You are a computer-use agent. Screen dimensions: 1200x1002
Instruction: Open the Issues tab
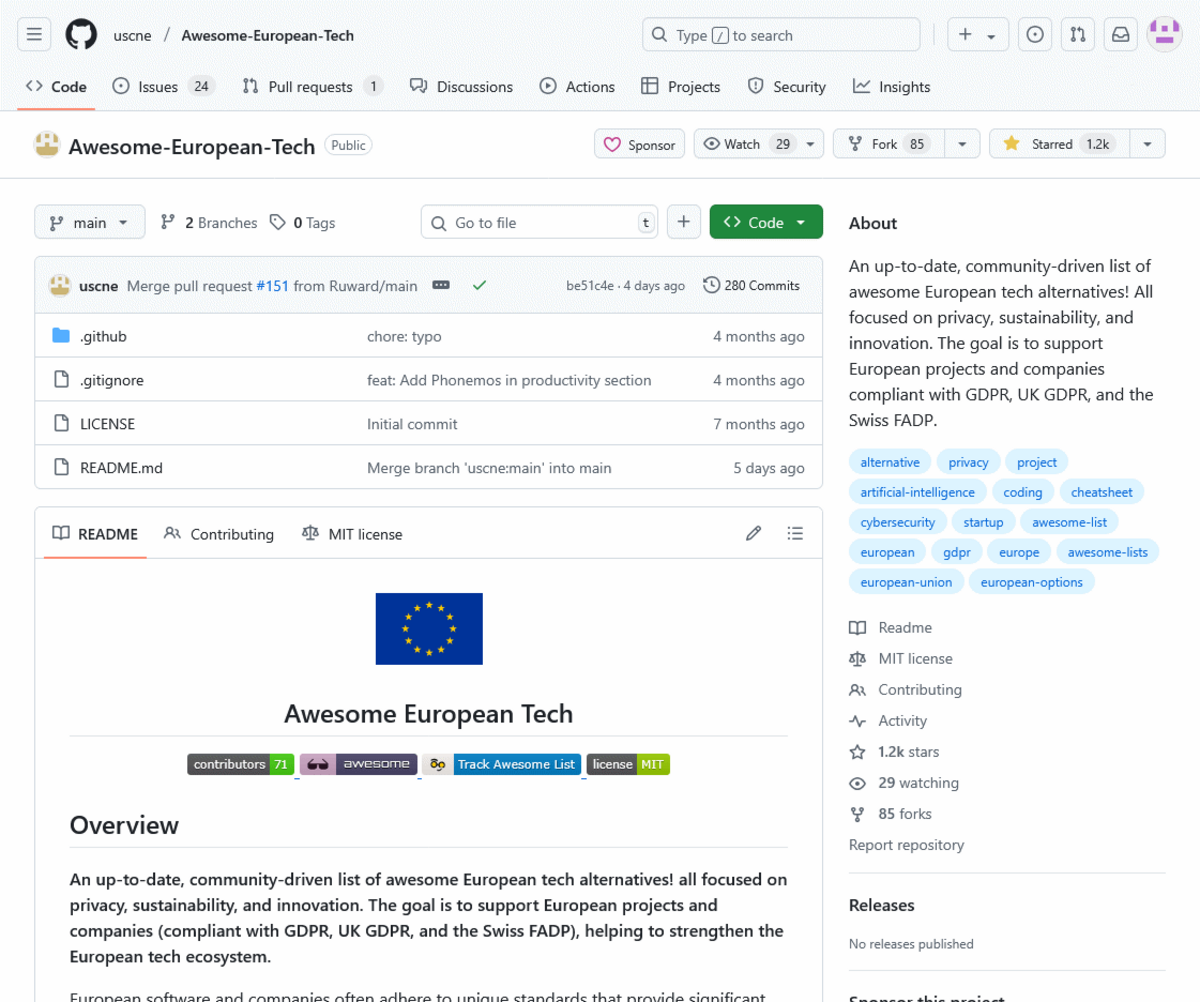(164, 87)
